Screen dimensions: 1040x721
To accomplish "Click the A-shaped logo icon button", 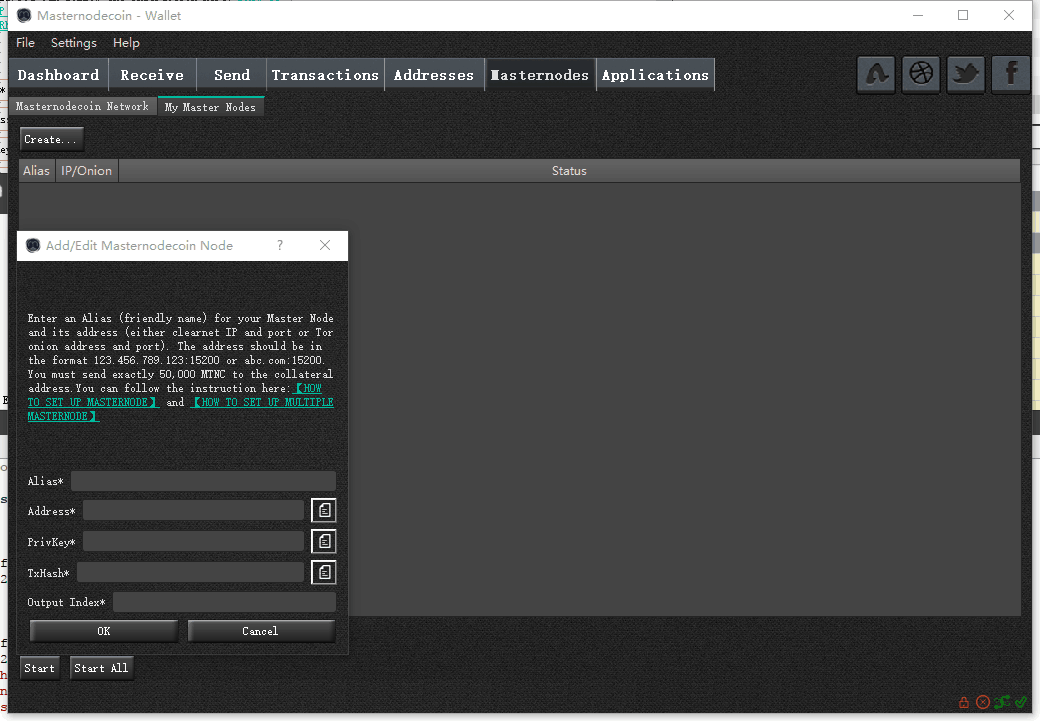I will pyautogui.click(x=876, y=75).
